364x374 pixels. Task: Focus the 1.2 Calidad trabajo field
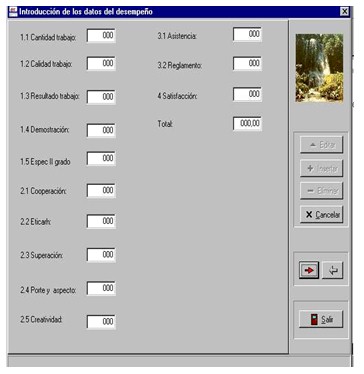click(101, 63)
